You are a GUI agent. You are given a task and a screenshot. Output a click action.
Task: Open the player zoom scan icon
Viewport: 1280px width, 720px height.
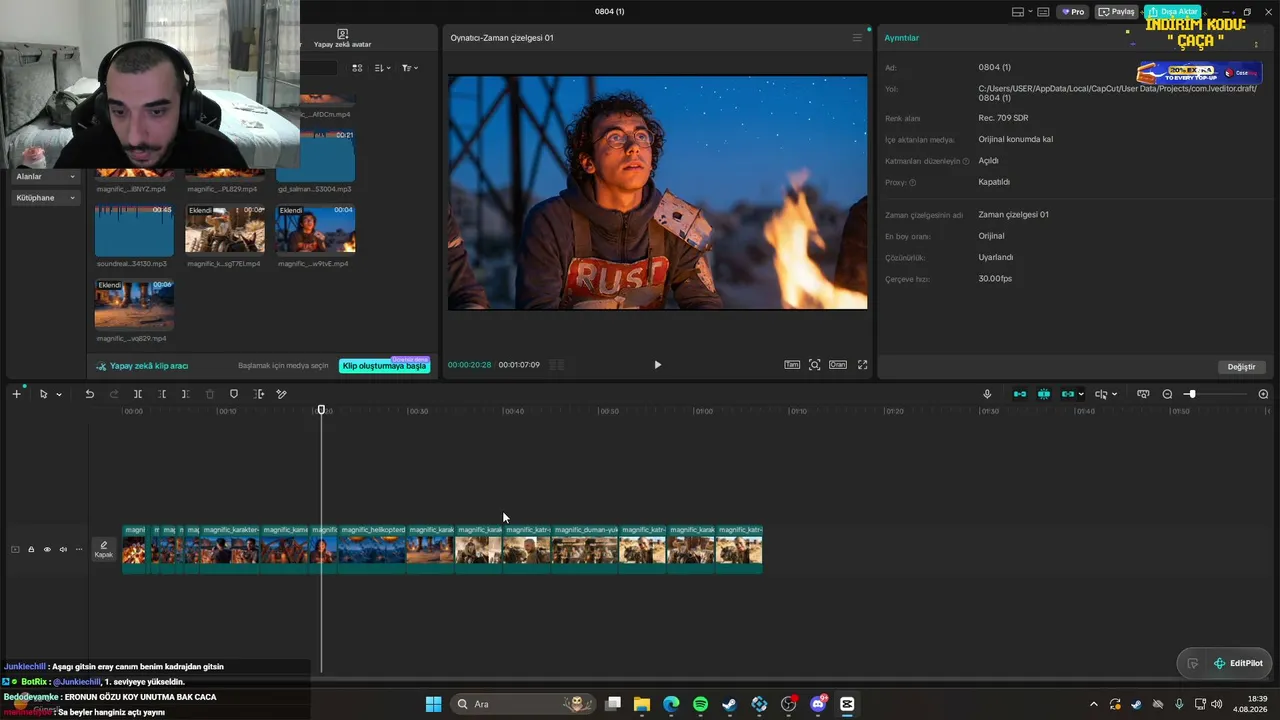tap(815, 365)
